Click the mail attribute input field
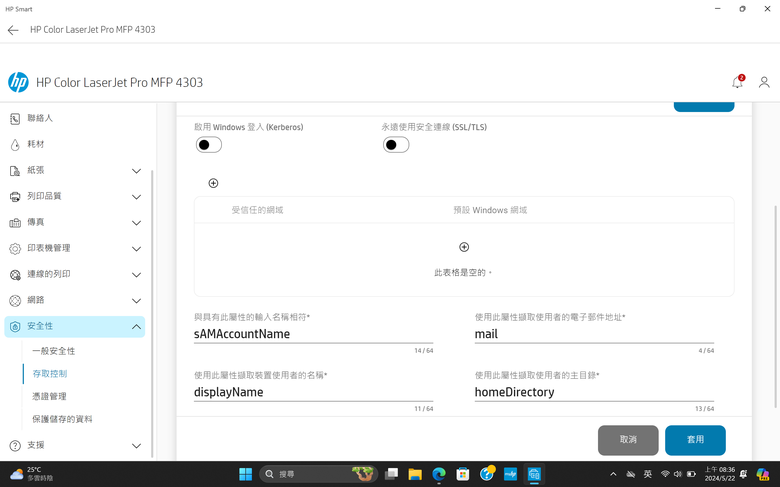 tap(594, 334)
